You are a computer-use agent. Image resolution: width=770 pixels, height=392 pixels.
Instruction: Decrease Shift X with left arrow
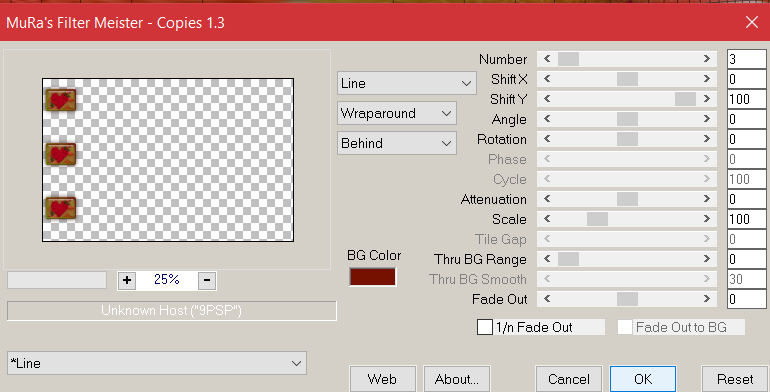[x=547, y=79]
